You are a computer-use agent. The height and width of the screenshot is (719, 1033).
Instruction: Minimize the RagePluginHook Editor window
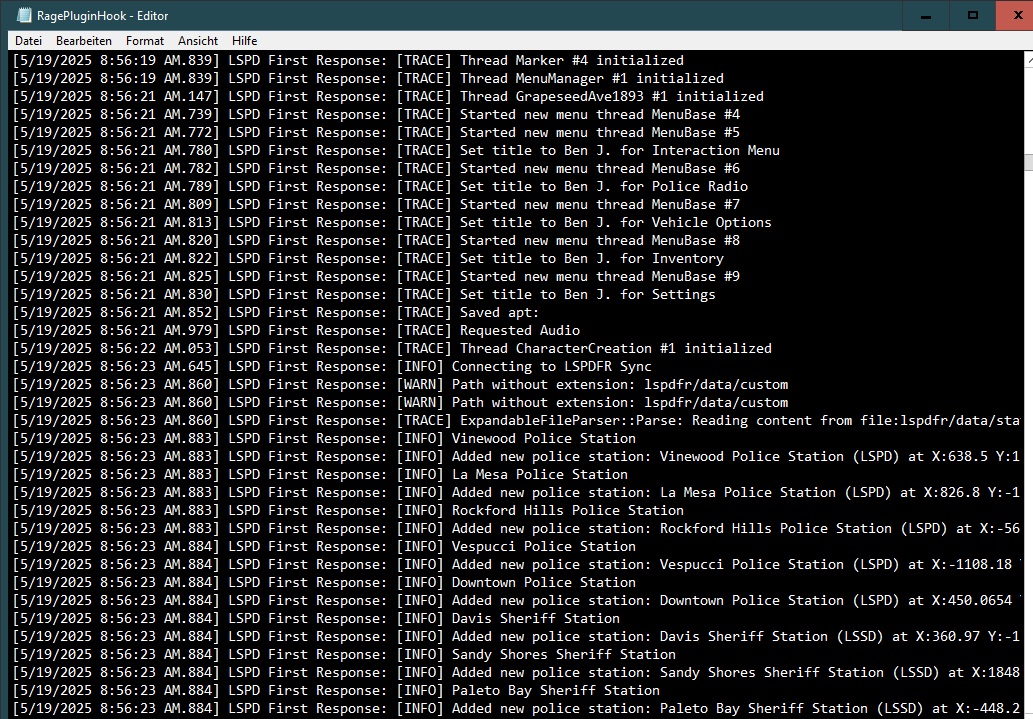click(x=926, y=15)
